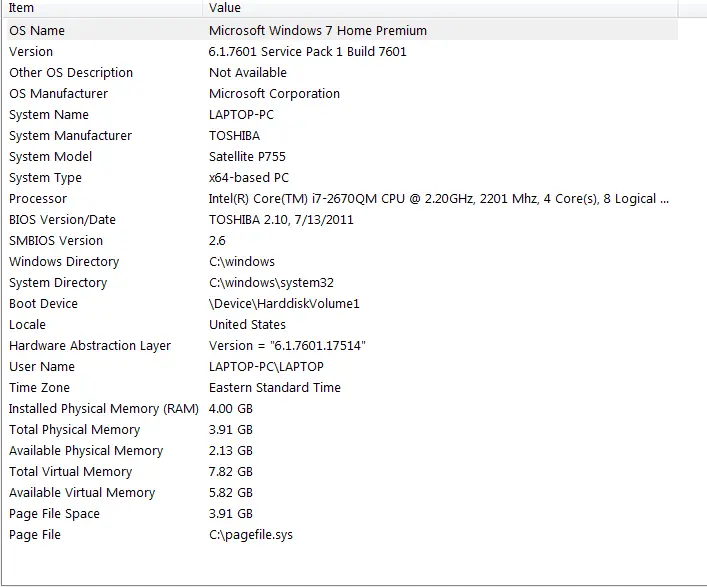Viewport: 707px width, 587px height.
Task: Click the Satellite P755 value
Action: click(x=247, y=156)
